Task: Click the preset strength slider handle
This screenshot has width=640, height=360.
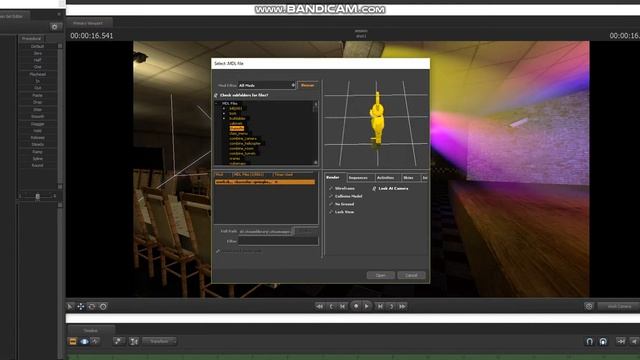Action: [x=38, y=196]
